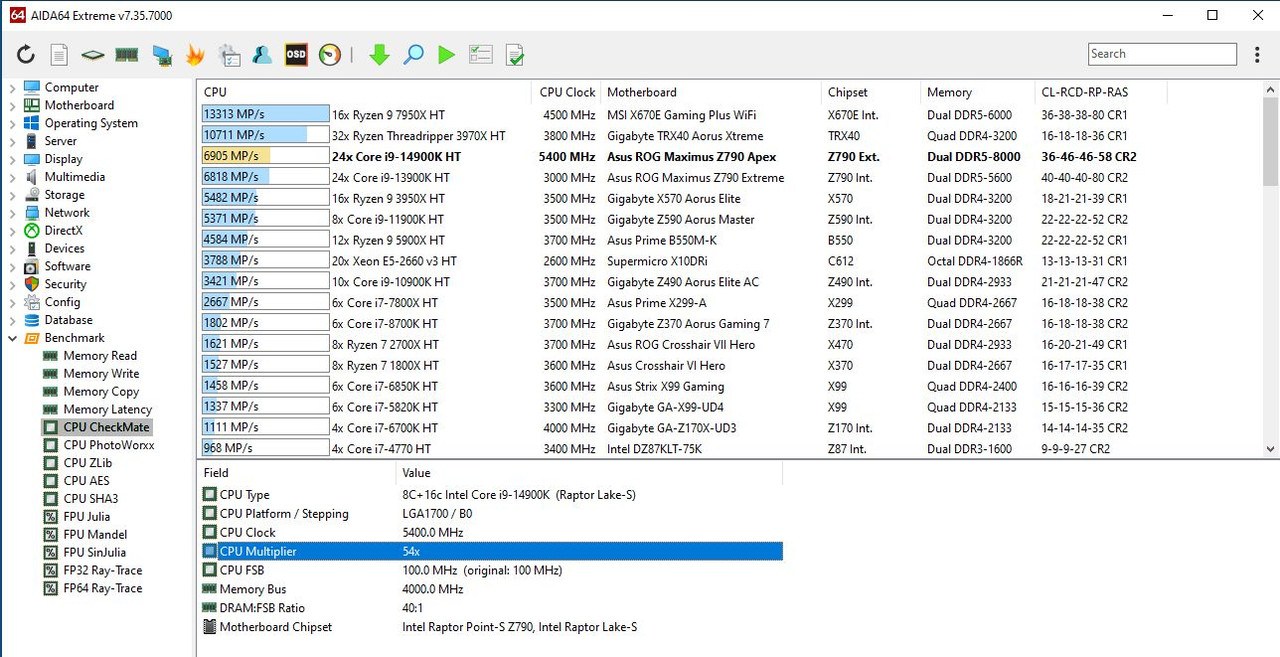Click the 6905 MP/s score bar

(x=265, y=157)
